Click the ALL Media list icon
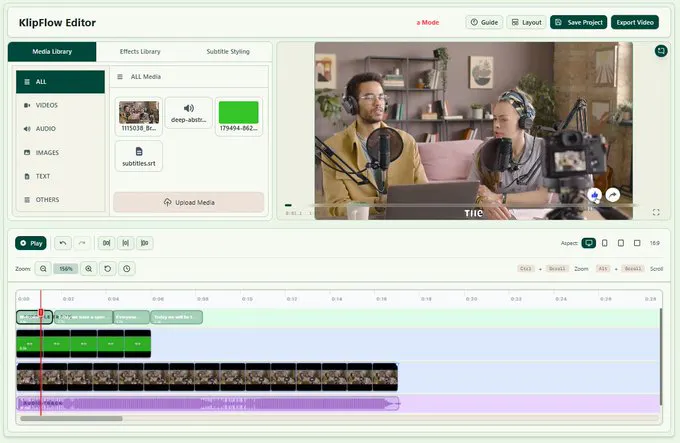Screen dimensions: 680x443 coord(120,77)
